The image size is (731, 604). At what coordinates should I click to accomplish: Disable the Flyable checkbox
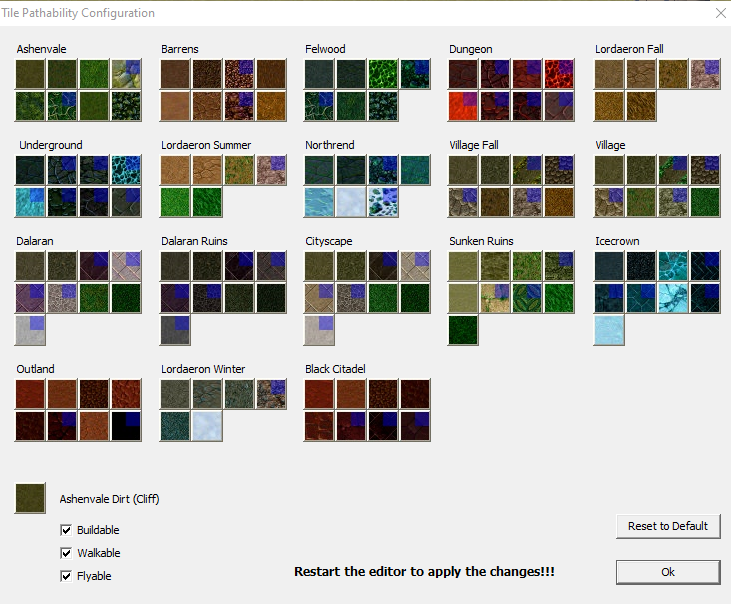(66, 576)
